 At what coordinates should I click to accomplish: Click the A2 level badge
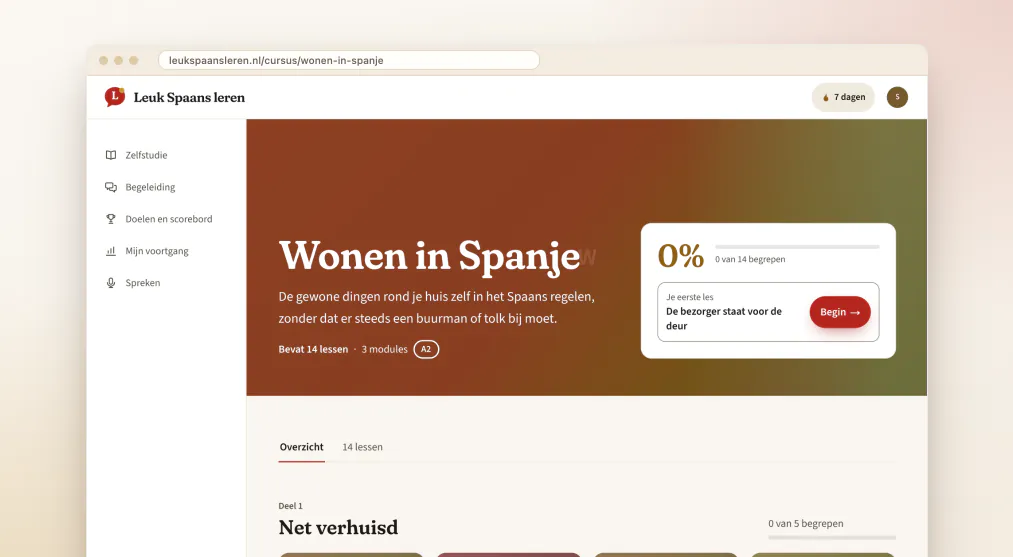click(426, 350)
